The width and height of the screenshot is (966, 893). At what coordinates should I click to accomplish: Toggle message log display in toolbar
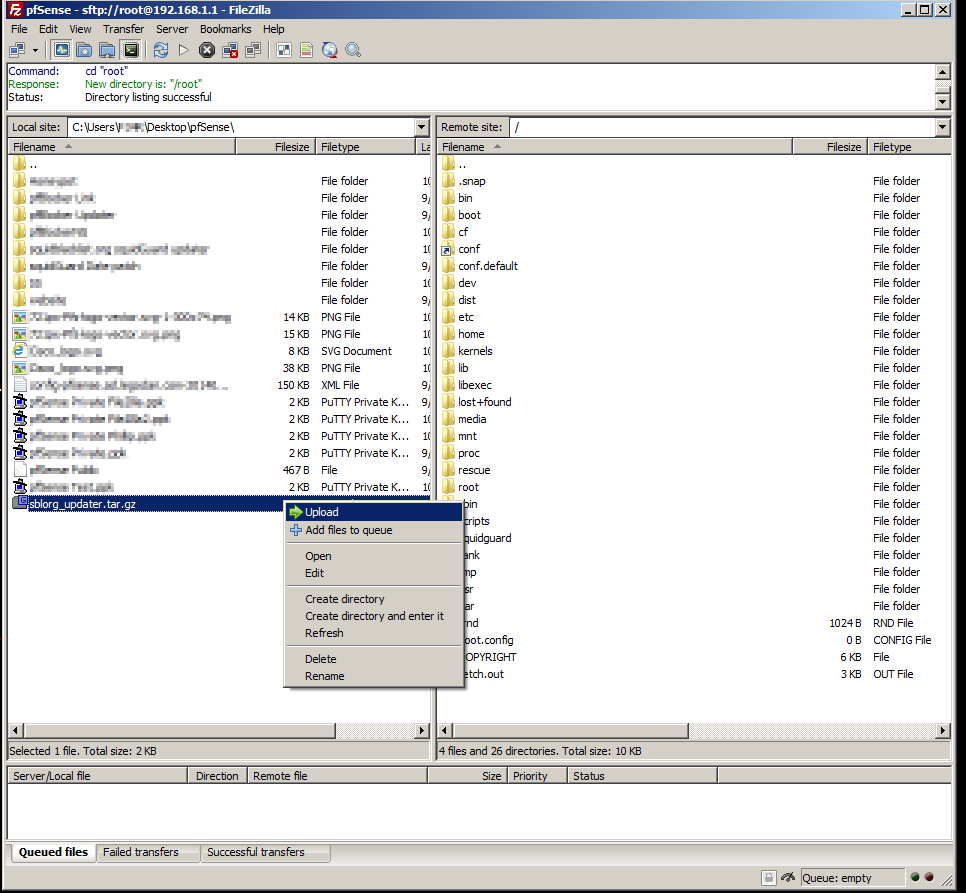click(62, 50)
